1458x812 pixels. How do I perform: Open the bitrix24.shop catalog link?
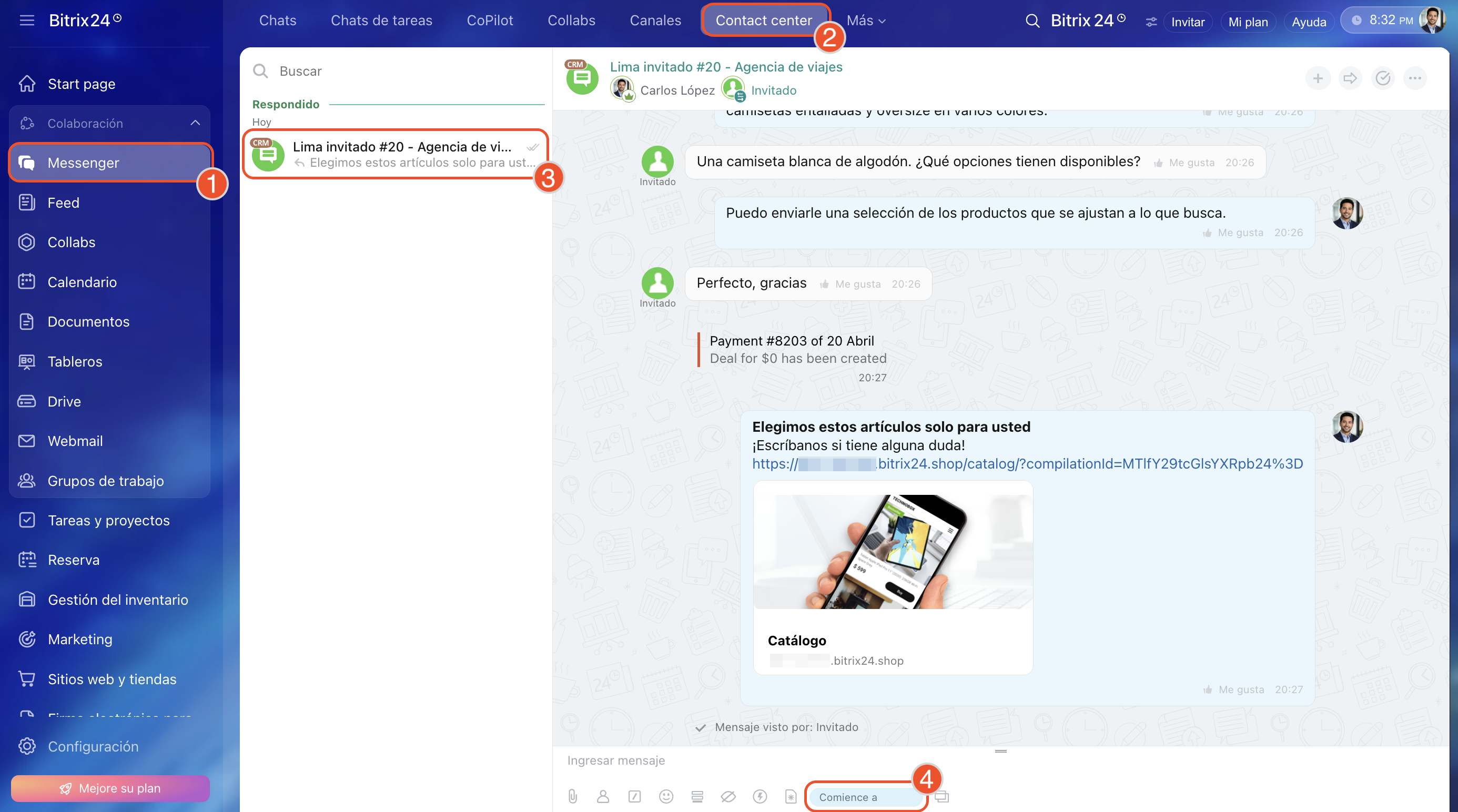coord(1027,463)
